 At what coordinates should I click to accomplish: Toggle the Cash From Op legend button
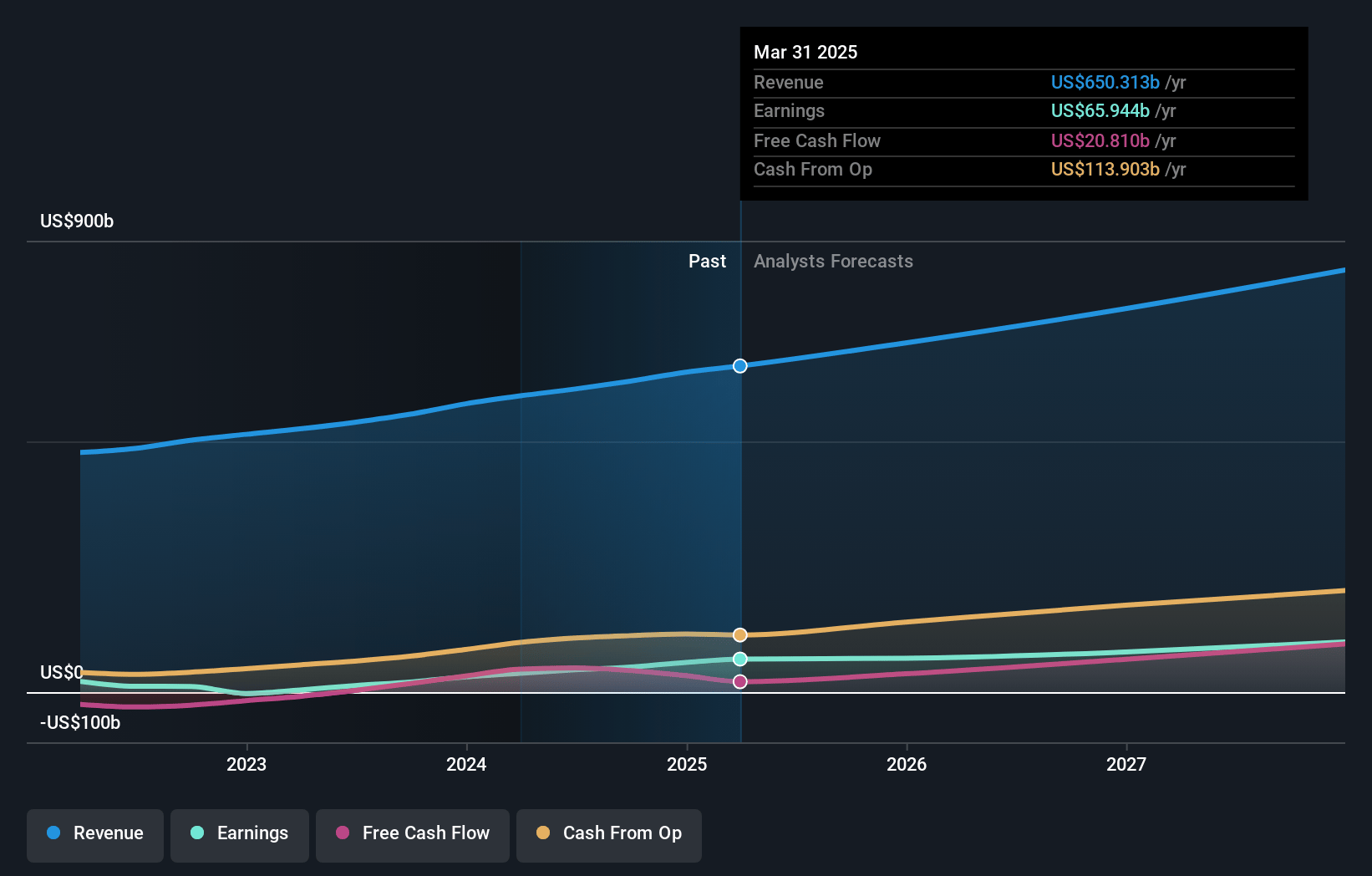pos(609,835)
